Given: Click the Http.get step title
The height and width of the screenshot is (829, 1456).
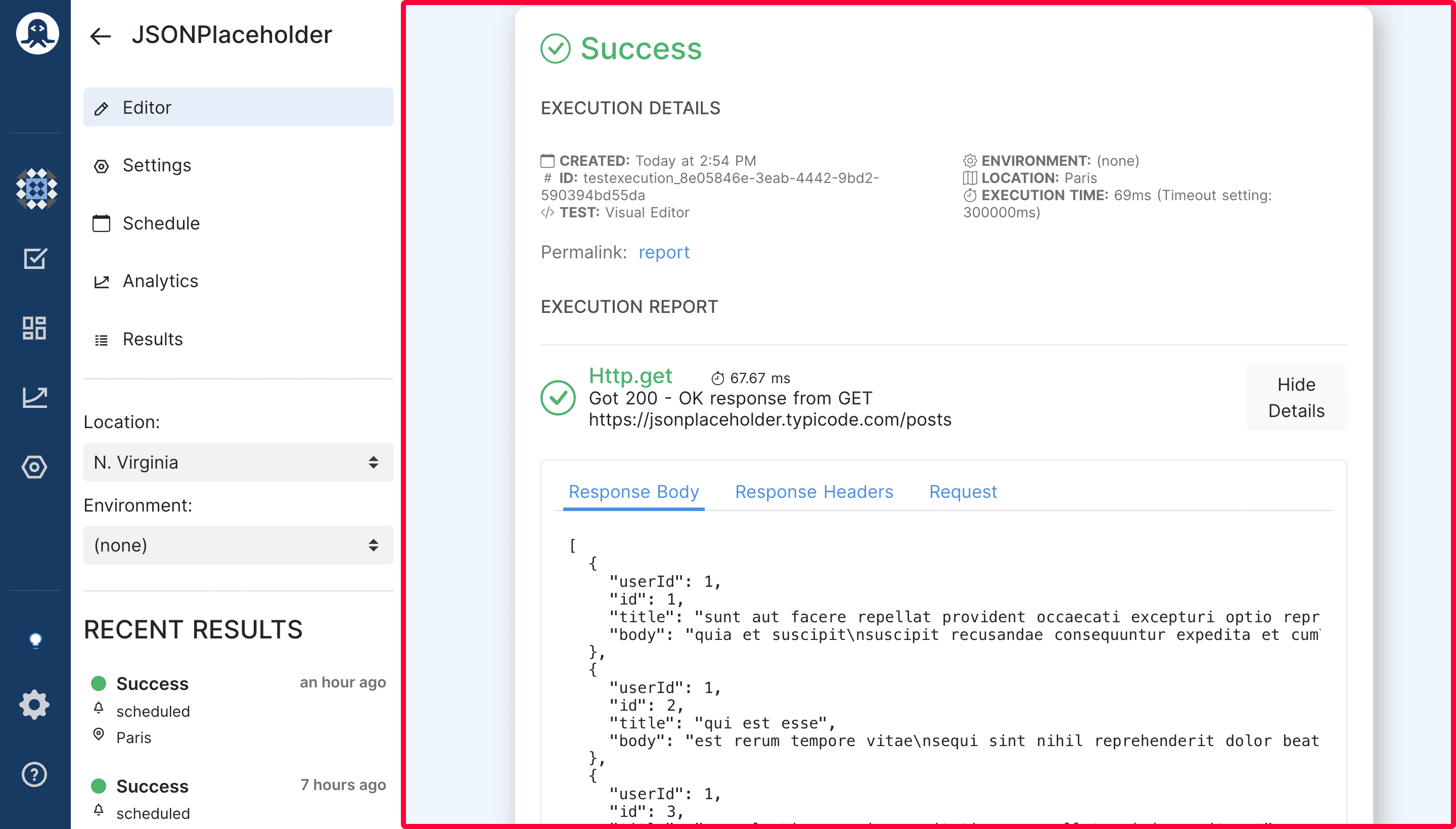Looking at the screenshot, I should 630,376.
